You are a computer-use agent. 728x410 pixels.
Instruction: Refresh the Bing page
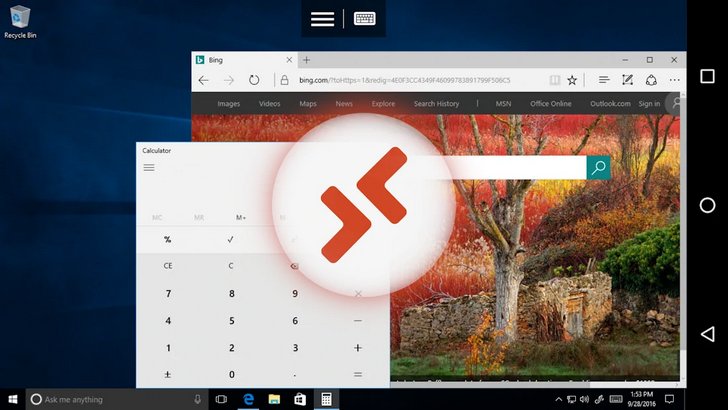pyautogui.click(x=254, y=80)
